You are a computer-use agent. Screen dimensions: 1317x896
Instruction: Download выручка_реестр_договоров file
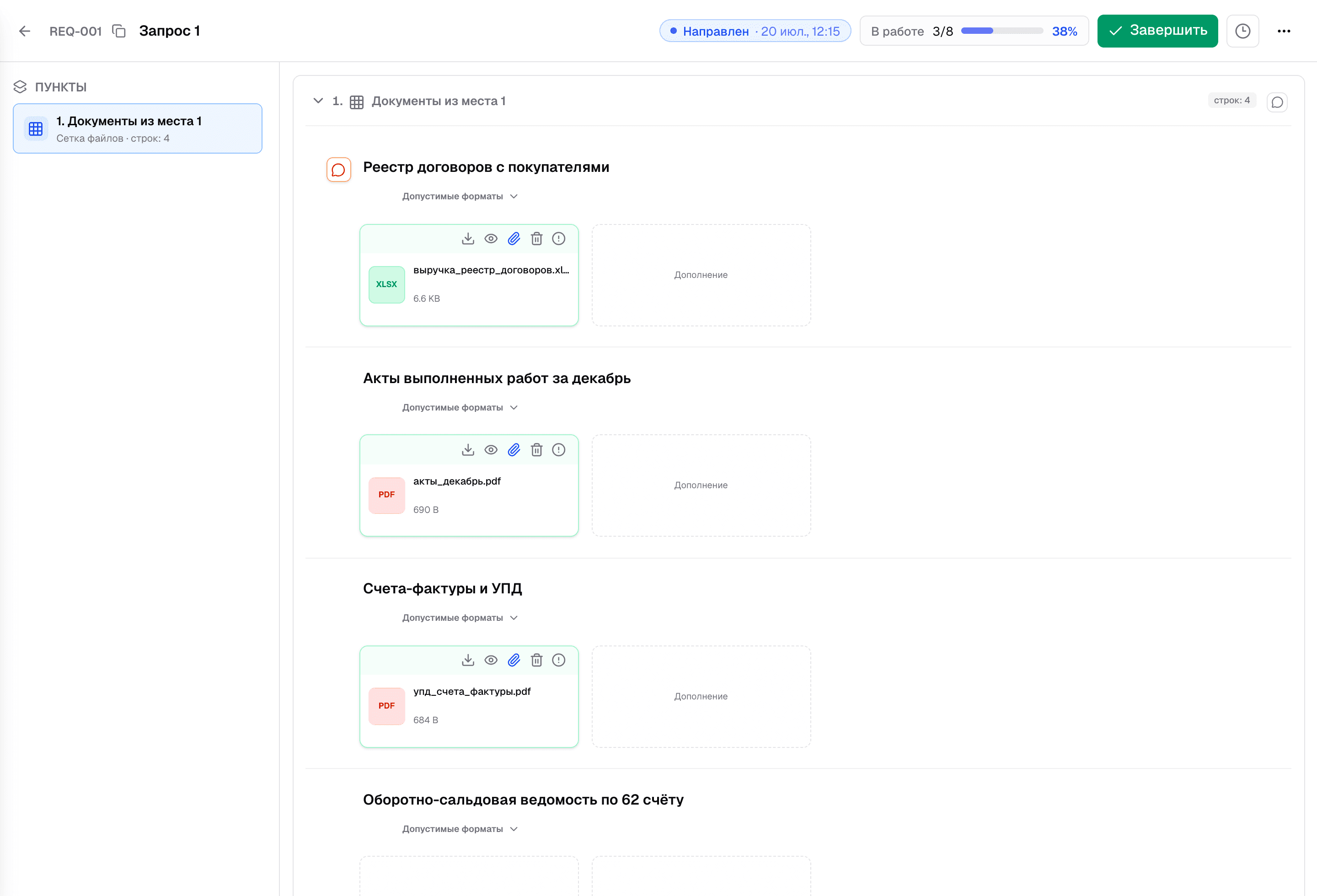[468, 239]
